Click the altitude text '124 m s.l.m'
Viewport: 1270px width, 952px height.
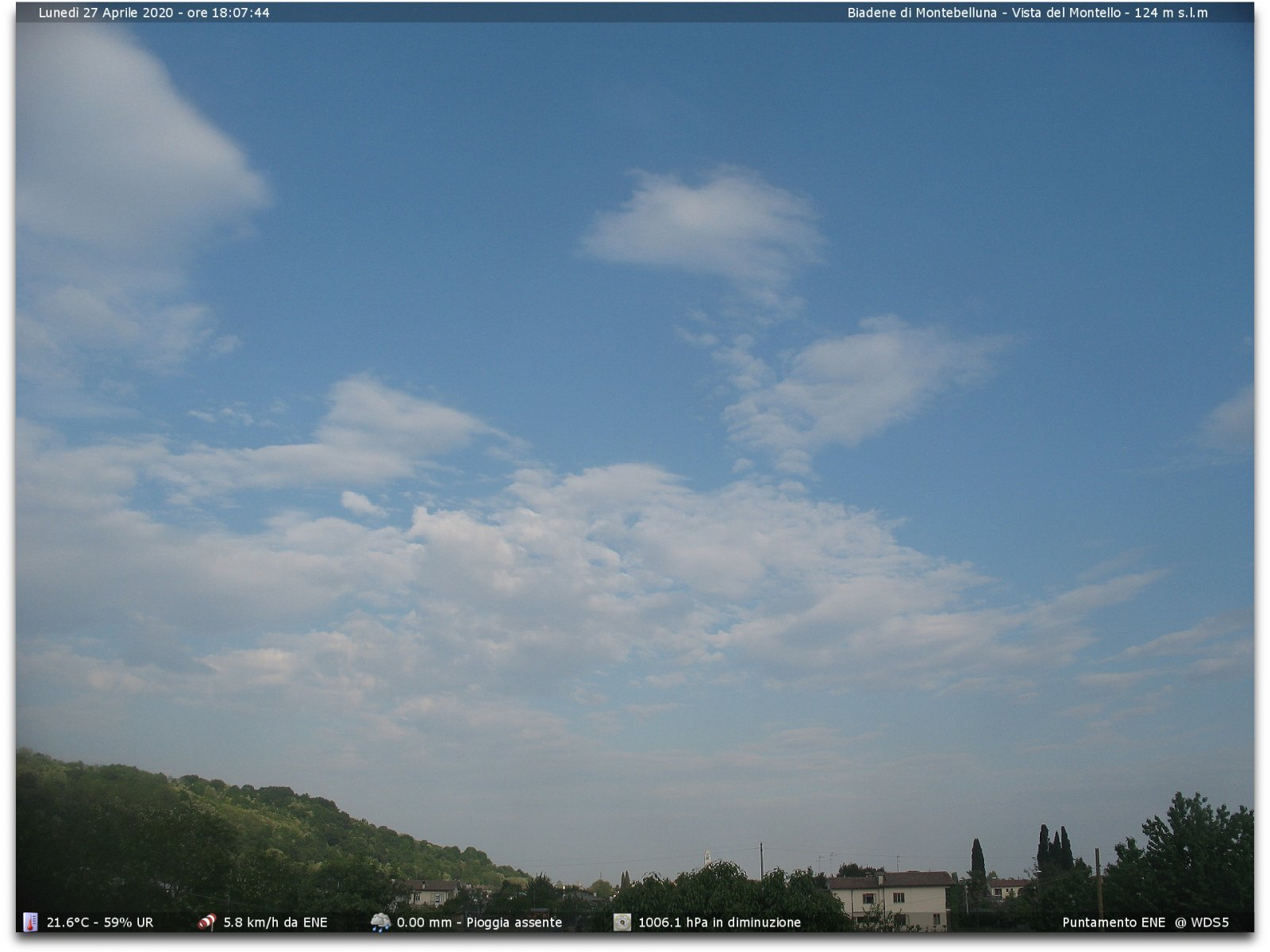[1171, 13]
